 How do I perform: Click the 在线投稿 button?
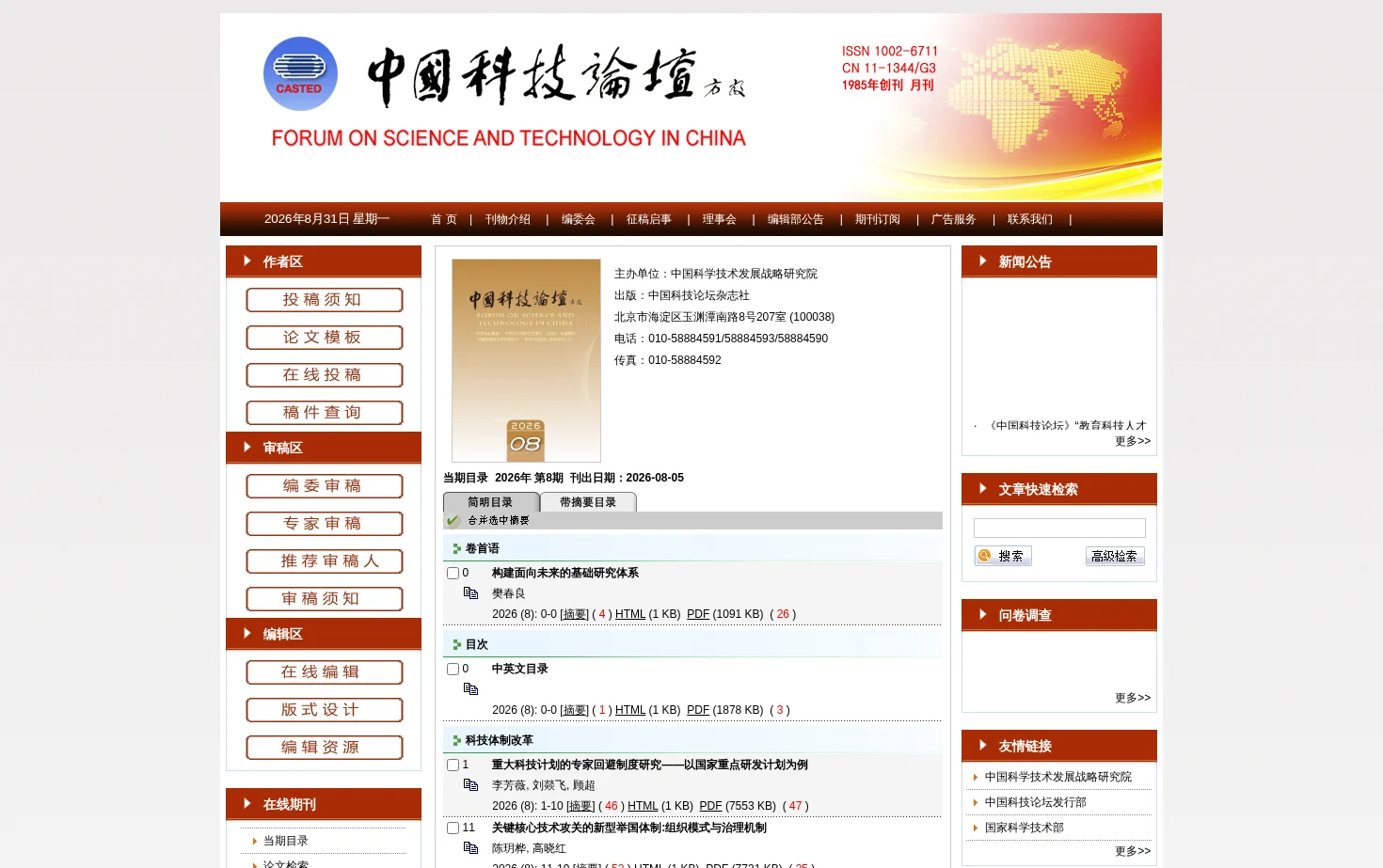(x=325, y=375)
